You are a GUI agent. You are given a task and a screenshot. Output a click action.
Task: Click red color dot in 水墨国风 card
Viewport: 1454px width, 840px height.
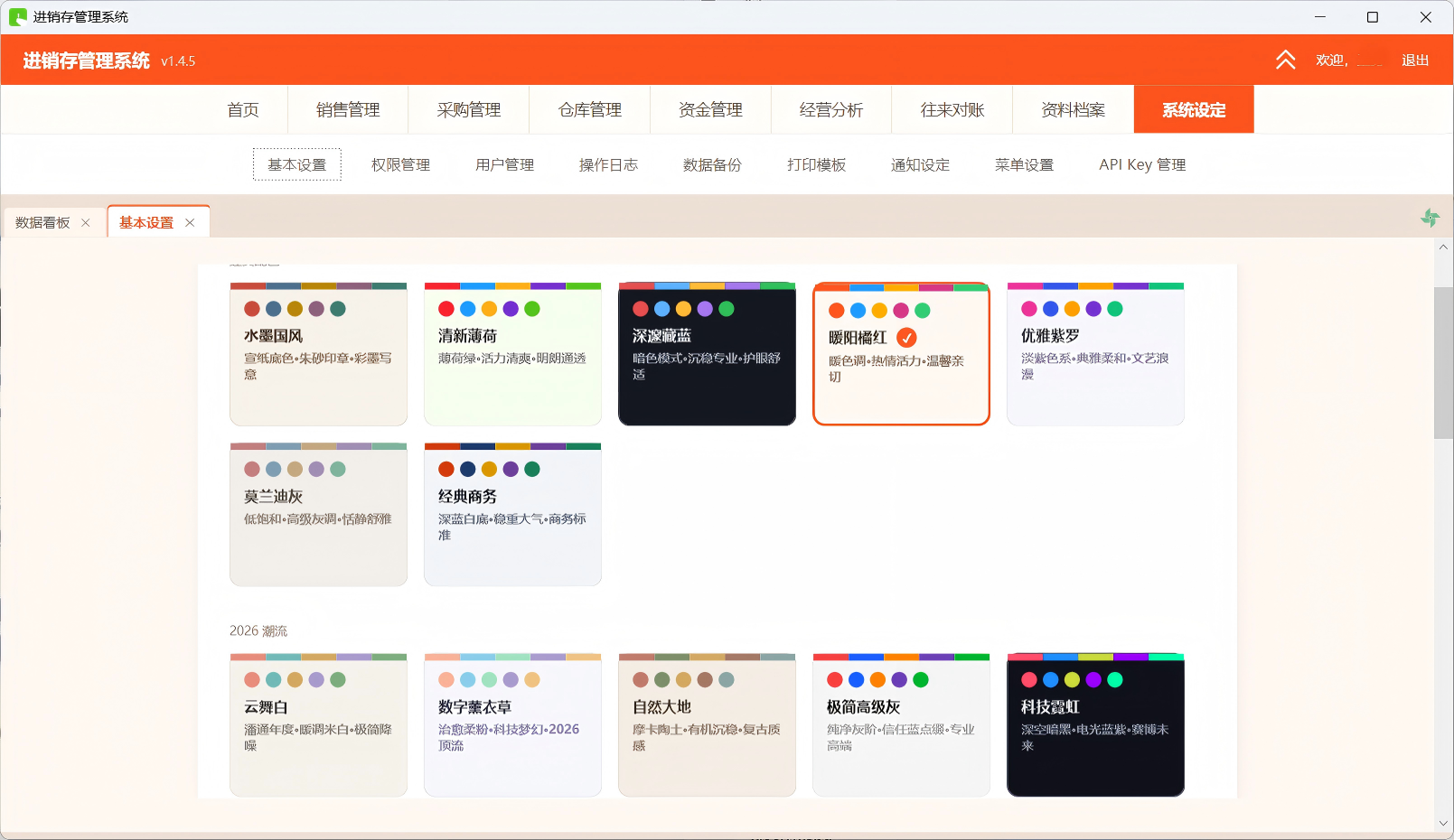pos(252,309)
